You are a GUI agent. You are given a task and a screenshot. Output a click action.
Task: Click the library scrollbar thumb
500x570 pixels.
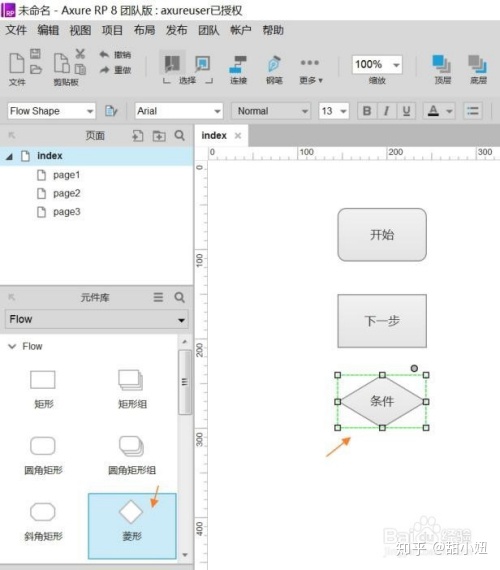click(x=185, y=382)
